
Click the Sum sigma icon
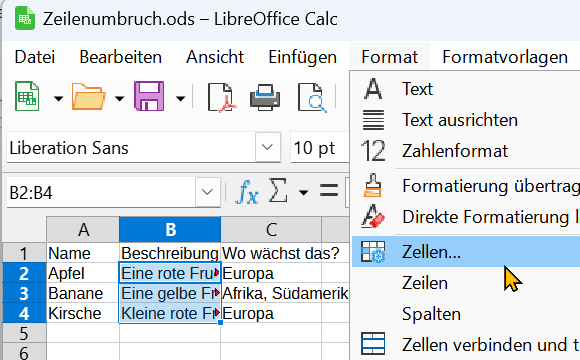(278, 191)
